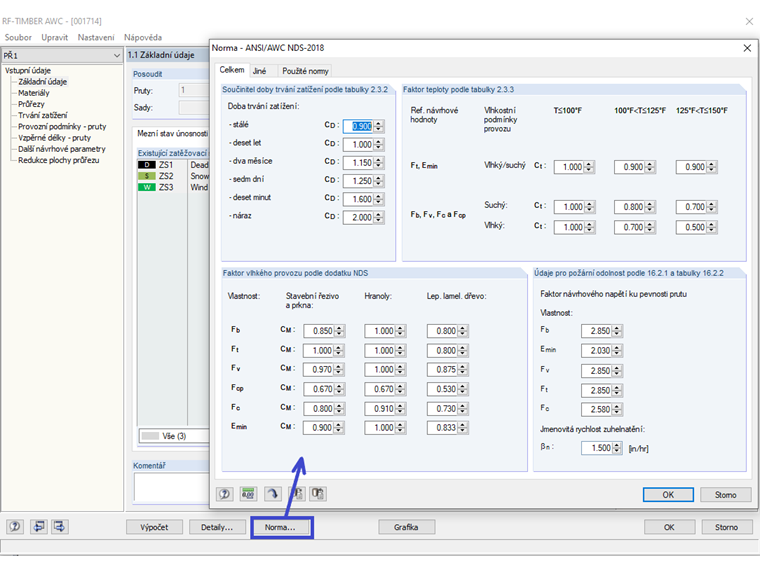Go to next window using right arrow icon
The image size is (760, 570).
60,526
